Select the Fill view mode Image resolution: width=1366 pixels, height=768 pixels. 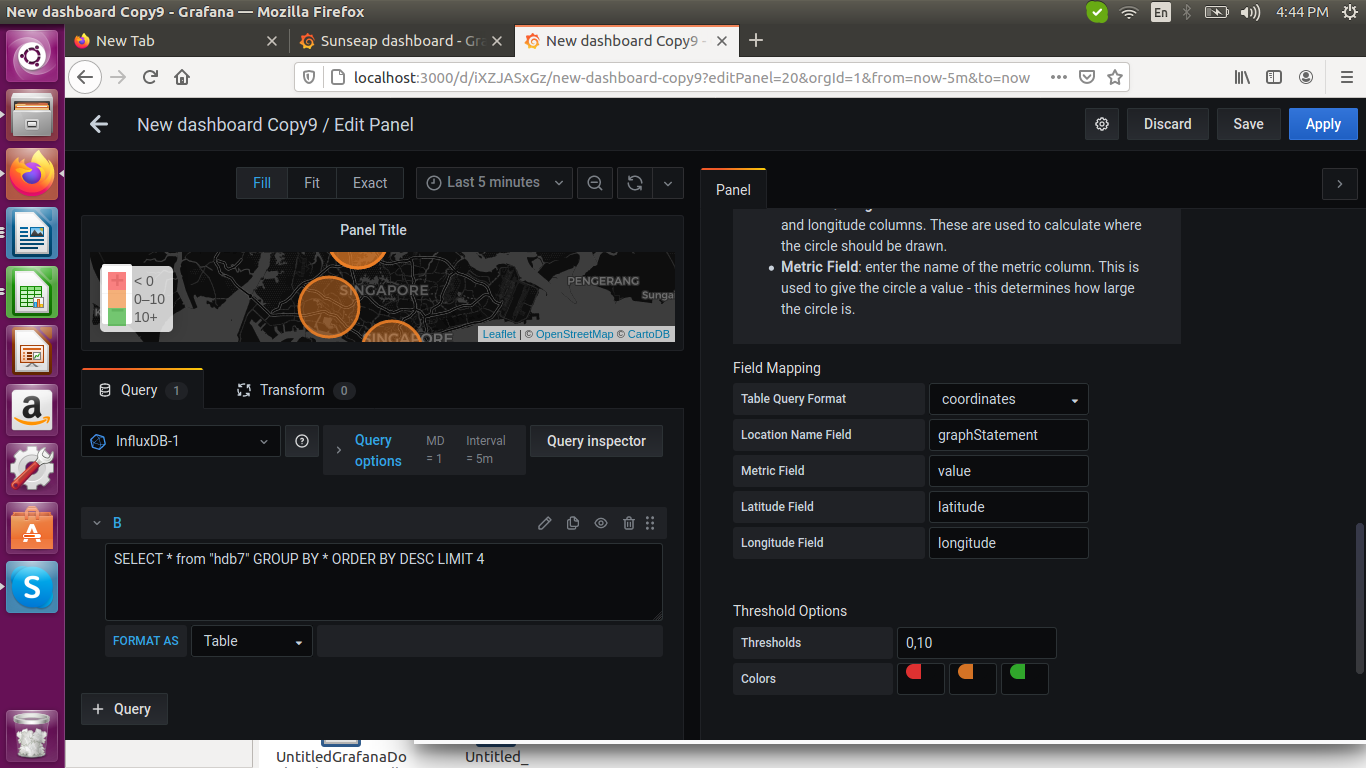[261, 182]
